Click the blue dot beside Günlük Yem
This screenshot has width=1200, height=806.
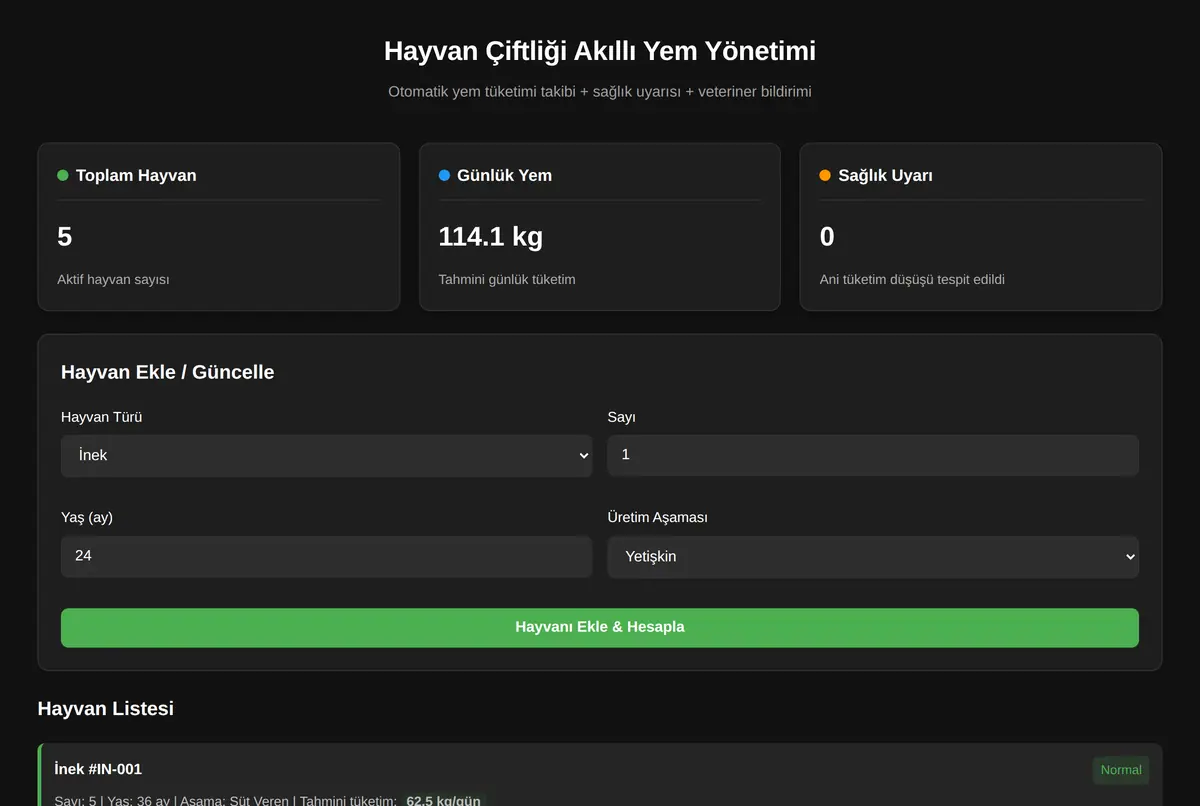click(444, 175)
